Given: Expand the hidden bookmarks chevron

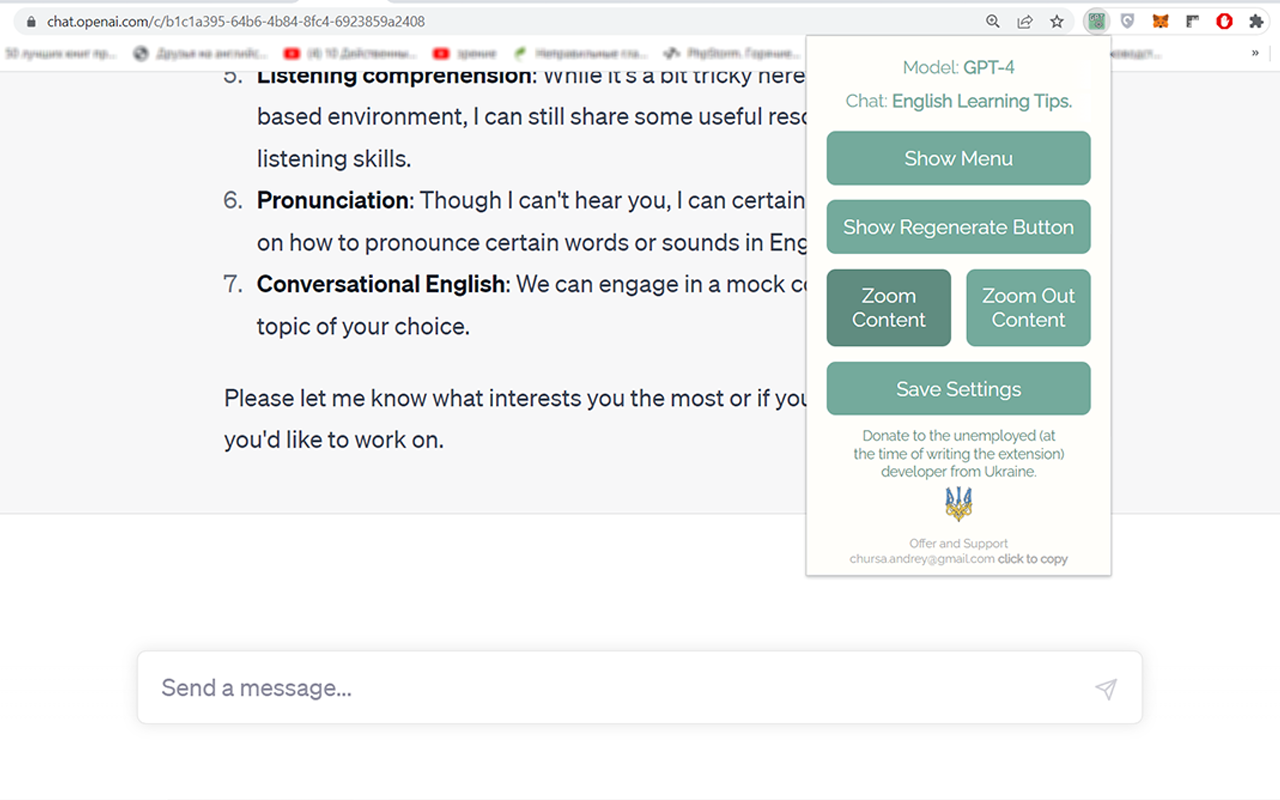Looking at the screenshot, I should [1255, 53].
